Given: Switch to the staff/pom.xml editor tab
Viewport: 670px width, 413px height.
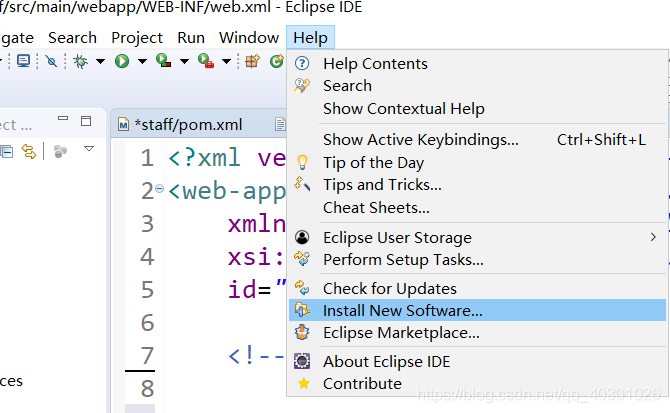Looking at the screenshot, I should pos(188,125).
